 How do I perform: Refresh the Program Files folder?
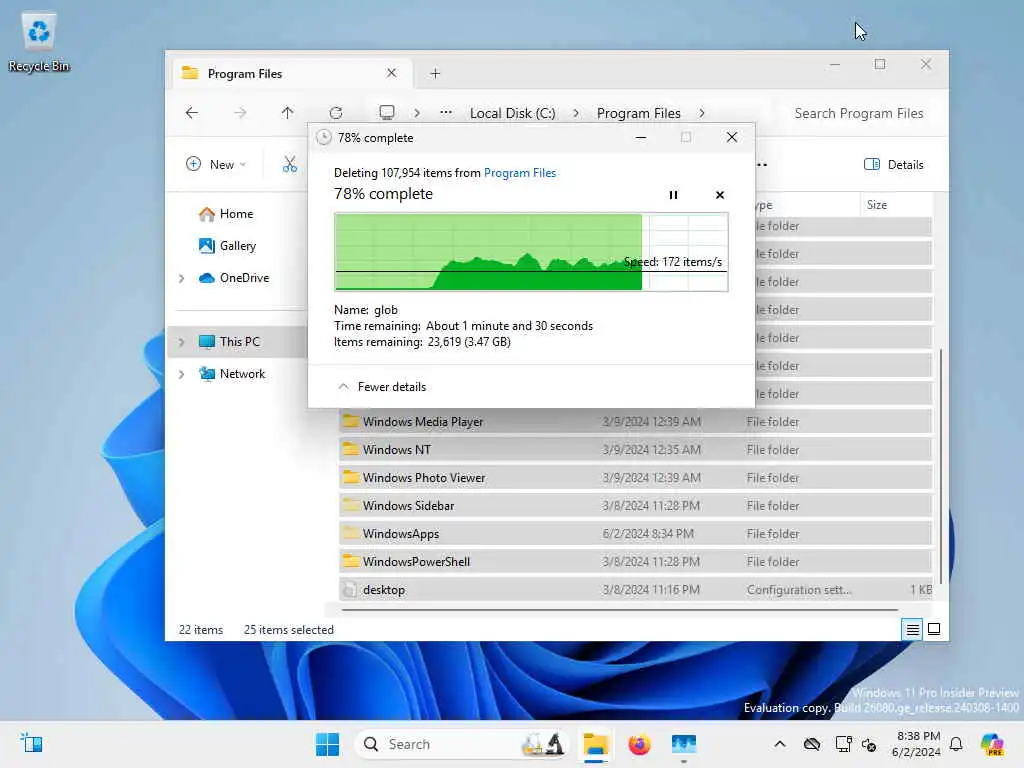336,112
